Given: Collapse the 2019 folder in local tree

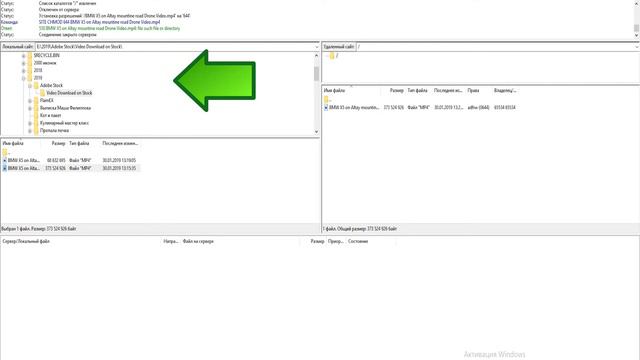Looking at the screenshot, I should pos(24,78).
